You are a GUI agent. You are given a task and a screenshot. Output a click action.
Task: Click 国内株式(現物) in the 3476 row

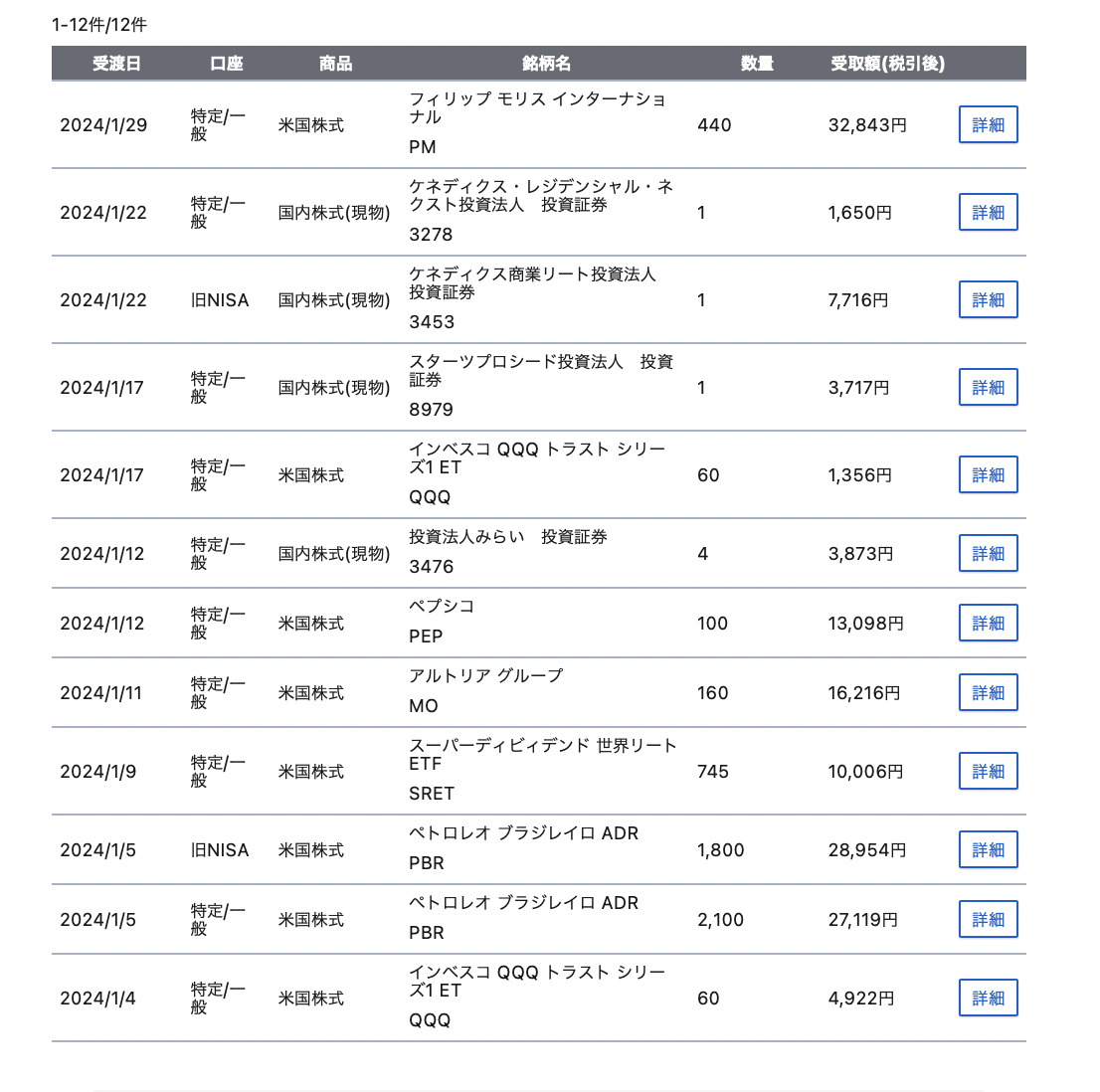click(334, 554)
